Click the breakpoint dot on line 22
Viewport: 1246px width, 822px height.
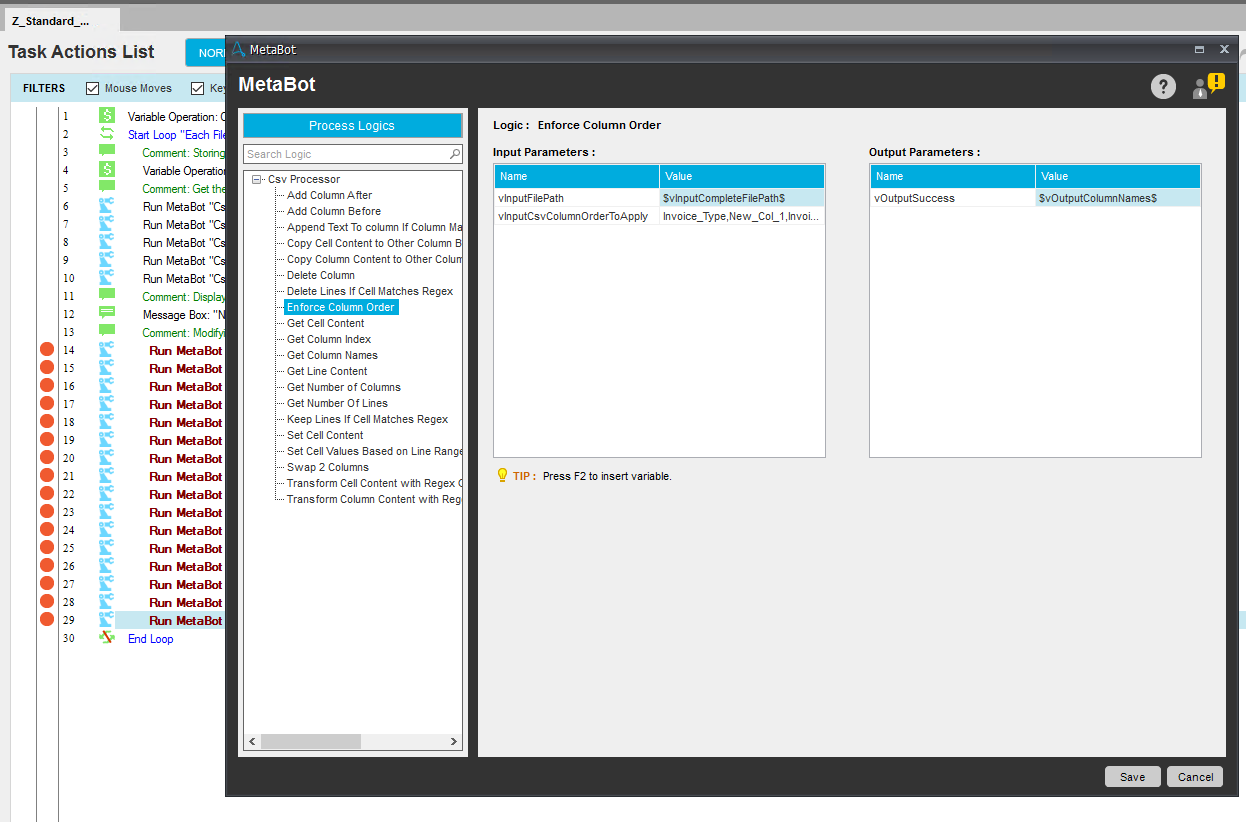46,494
